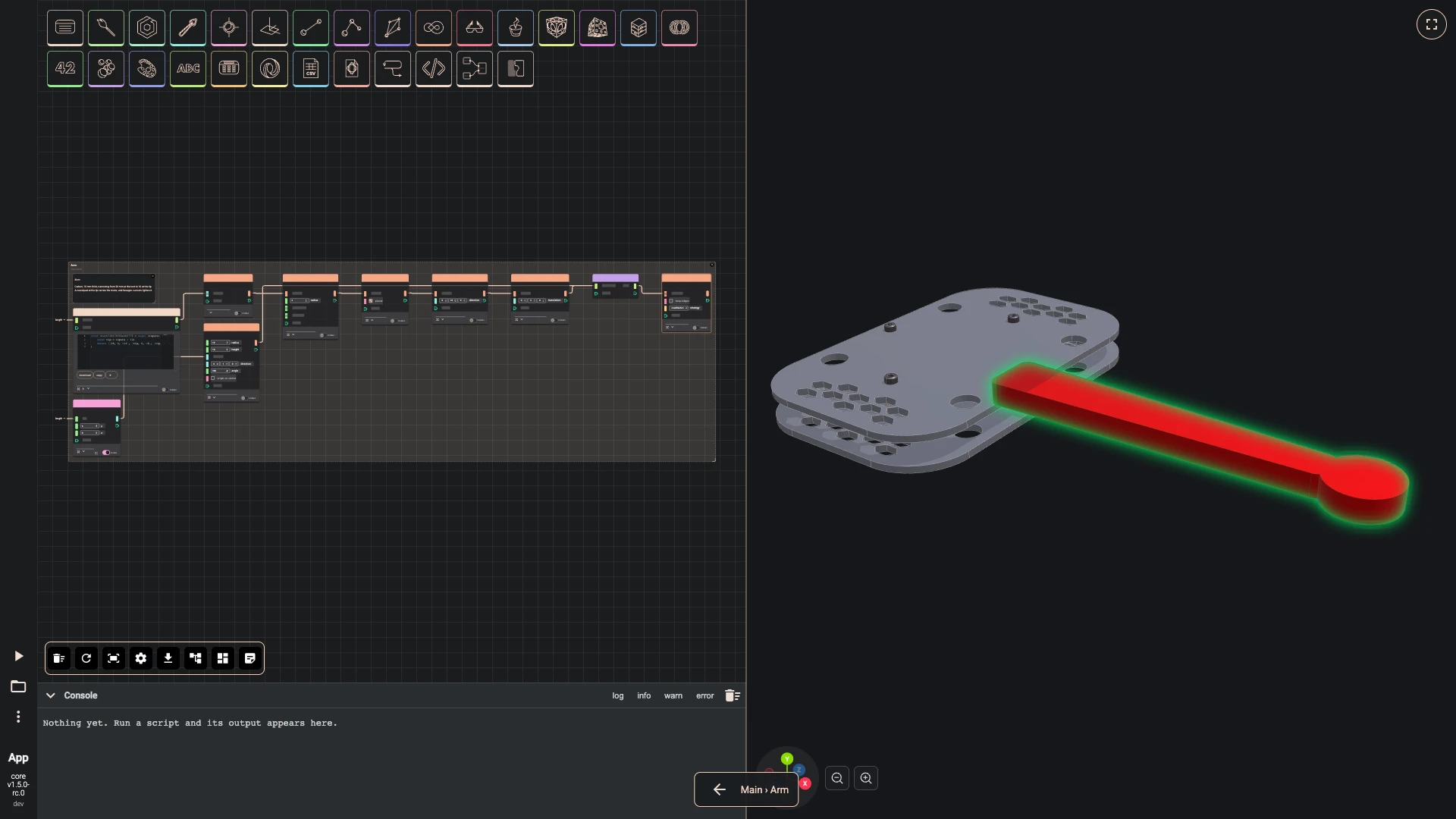Viewport: 1456px width, 819px height.
Task: Select the infinity loop tool icon
Action: pyautogui.click(x=434, y=28)
